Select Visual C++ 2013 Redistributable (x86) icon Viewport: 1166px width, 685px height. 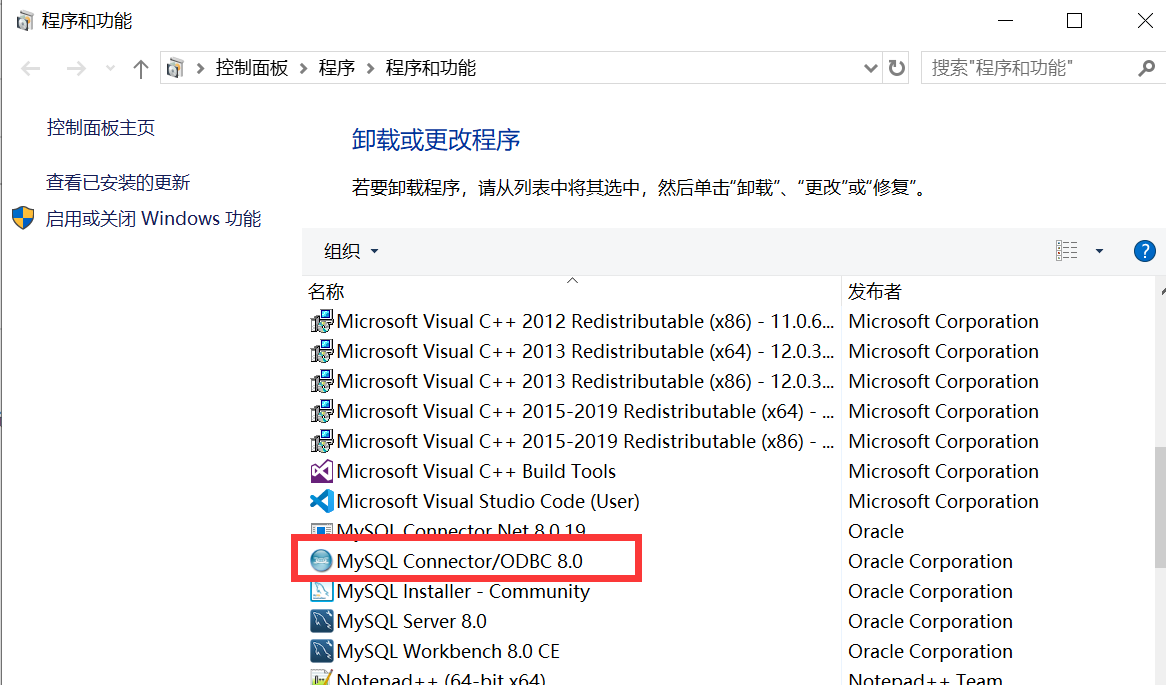[x=321, y=382]
